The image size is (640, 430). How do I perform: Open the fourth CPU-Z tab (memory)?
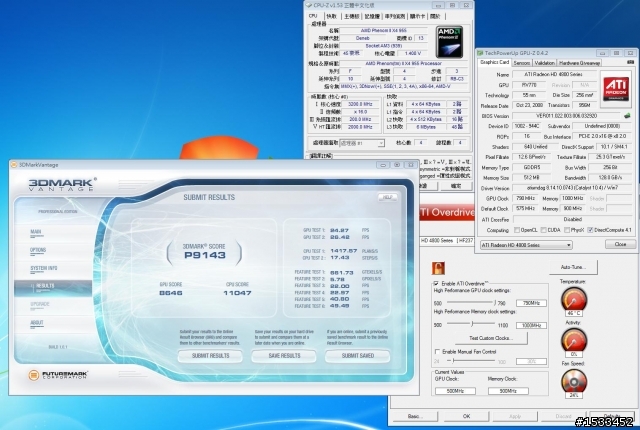[372, 16]
